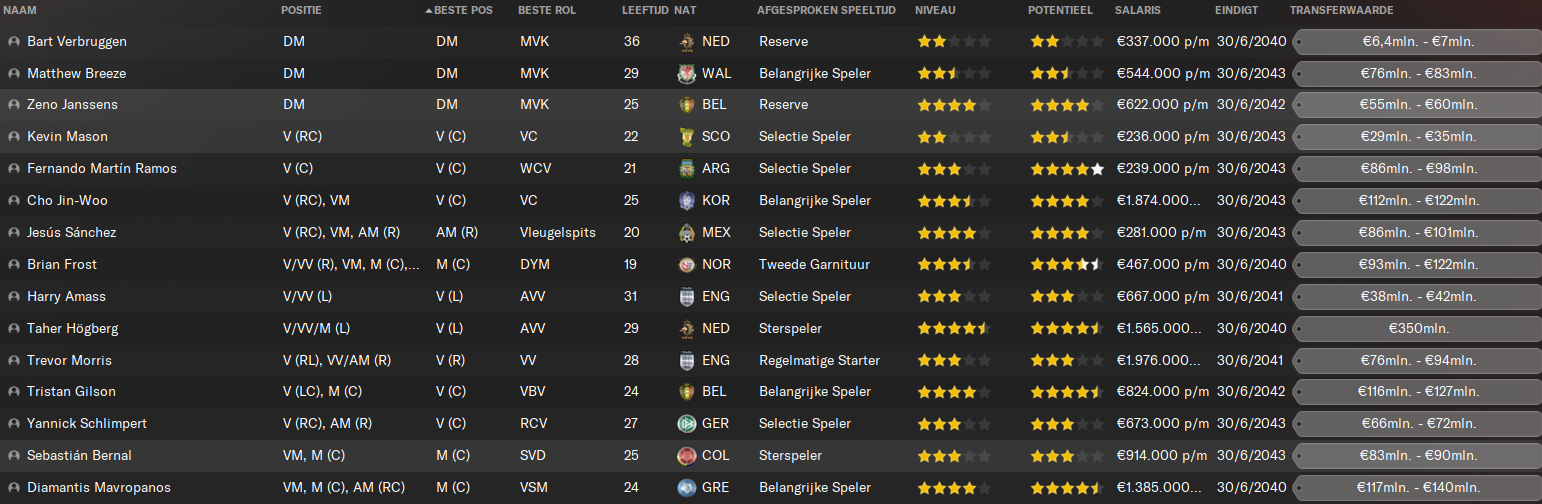Click the Salaris column header
This screenshot has width=1542, height=504.
point(1138,10)
